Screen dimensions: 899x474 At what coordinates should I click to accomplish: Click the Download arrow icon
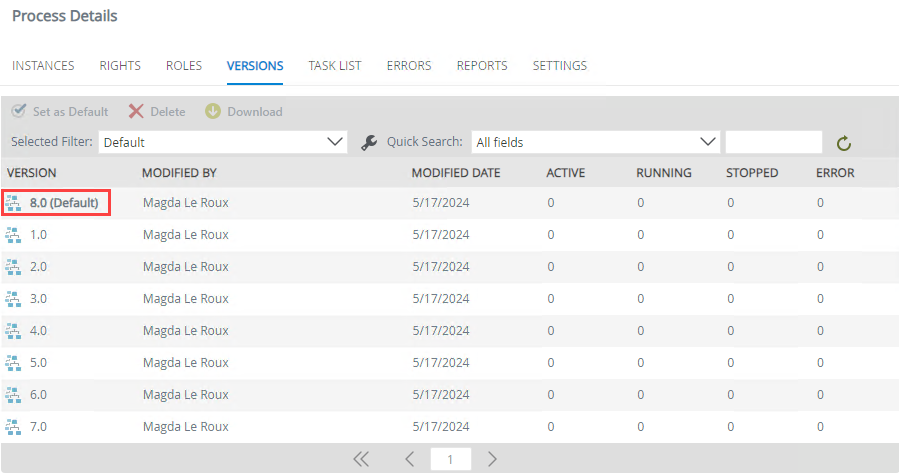213,112
